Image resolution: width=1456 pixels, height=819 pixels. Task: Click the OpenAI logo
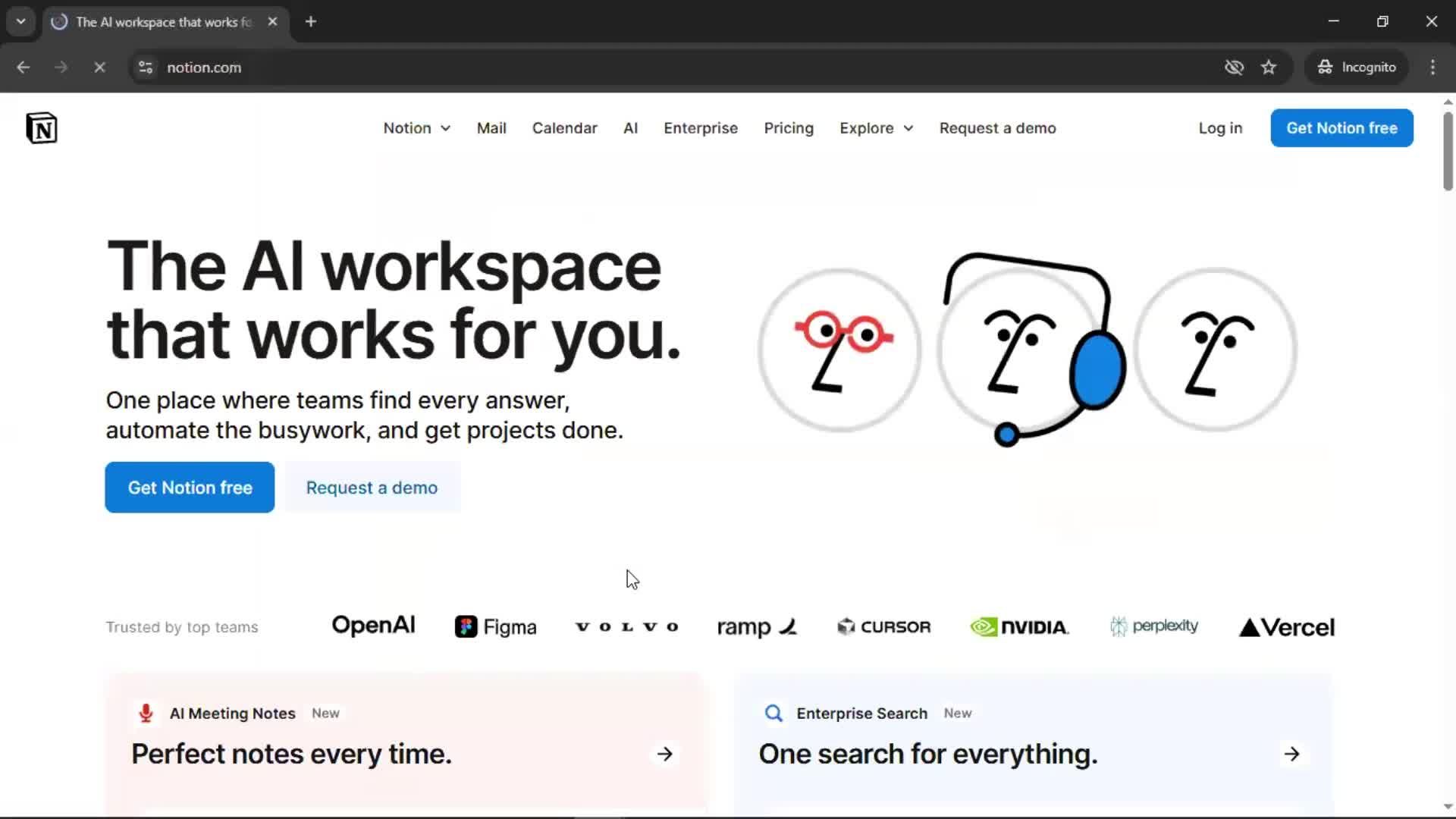[373, 626]
